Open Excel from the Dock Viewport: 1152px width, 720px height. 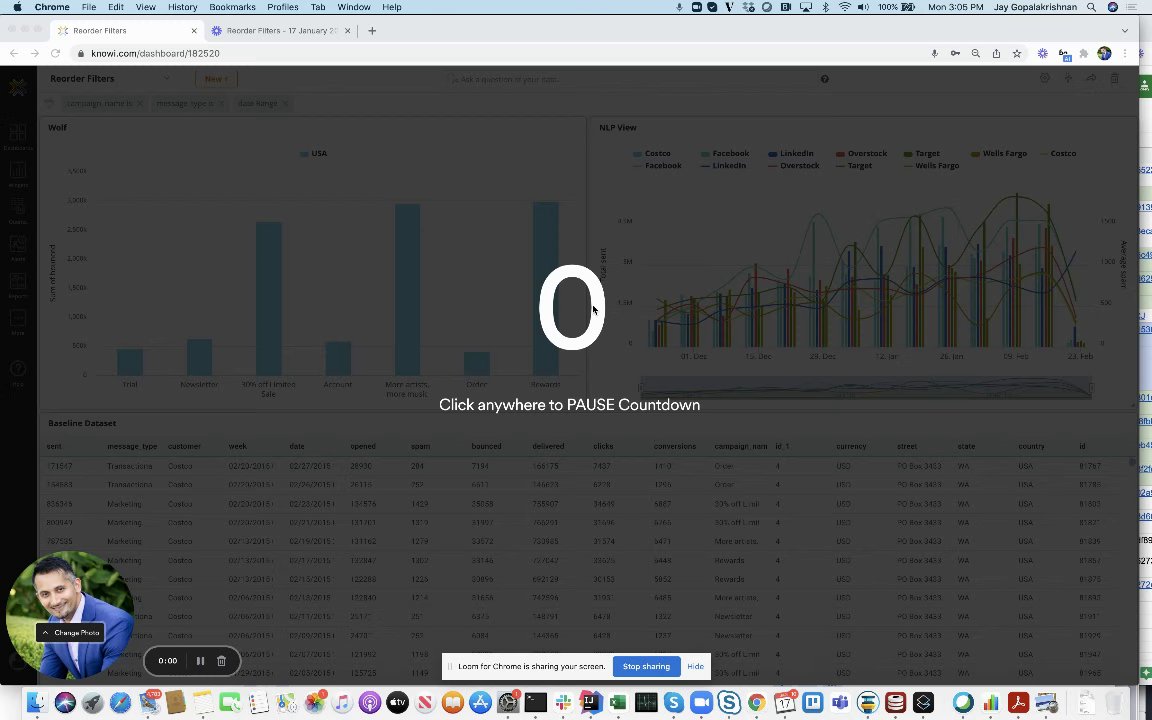pos(618,702)
